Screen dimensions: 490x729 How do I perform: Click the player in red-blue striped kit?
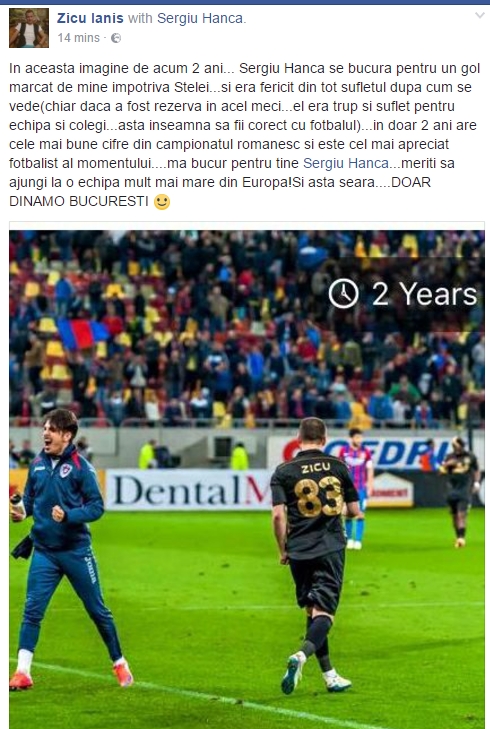click(356, 488)
